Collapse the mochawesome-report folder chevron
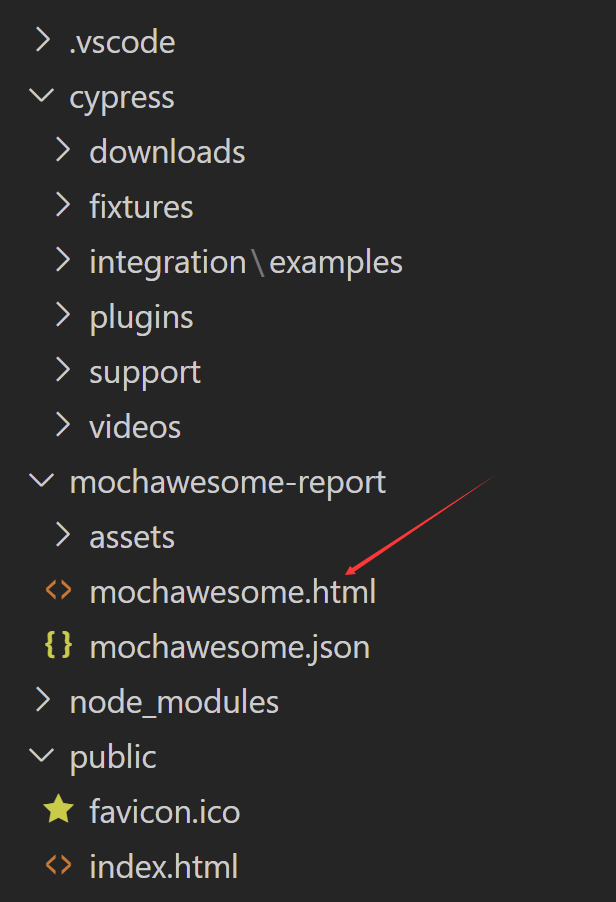Screen dimensions: 616x902 click(42, 481)
